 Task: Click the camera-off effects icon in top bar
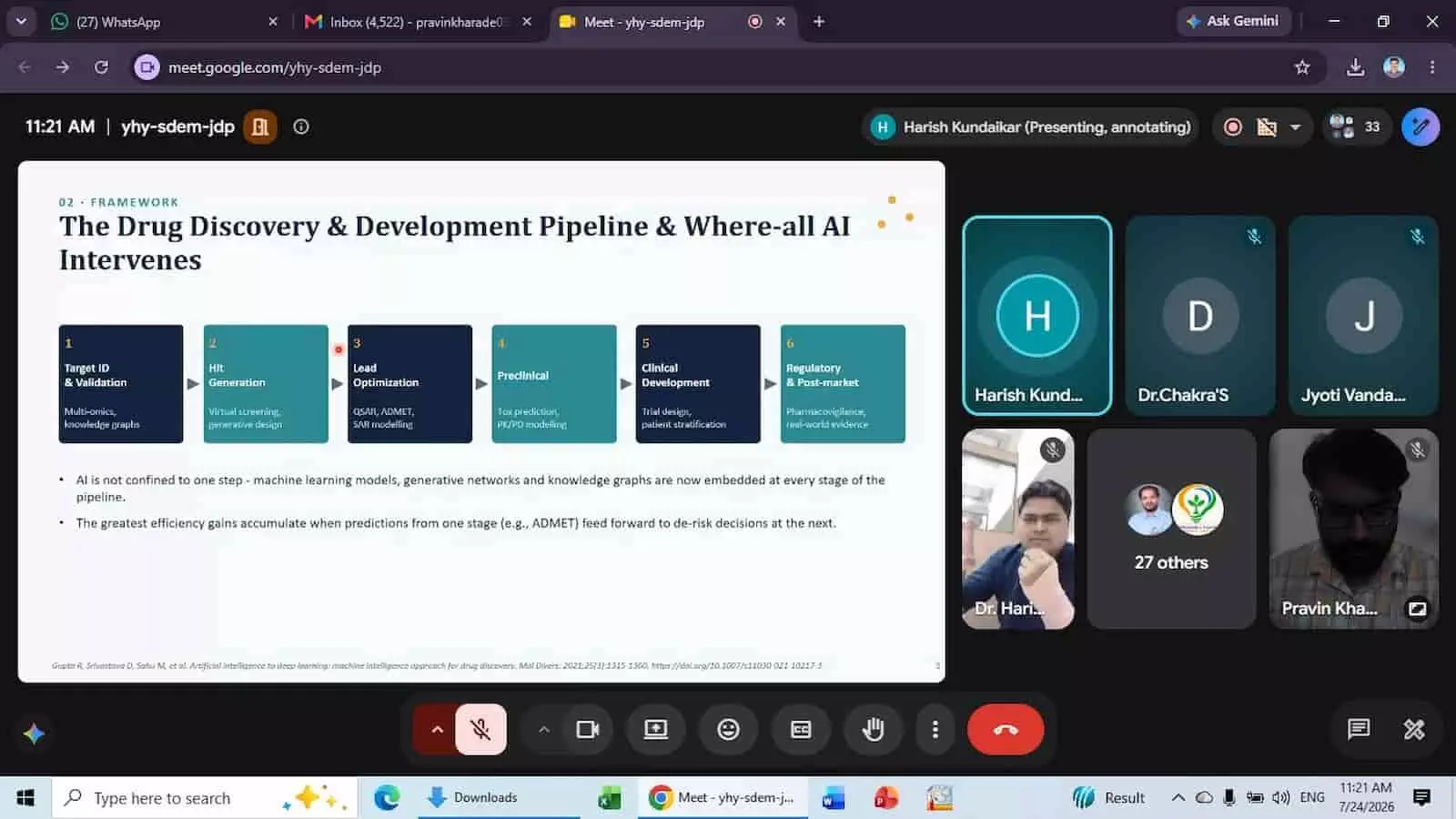pos(1267,126)
